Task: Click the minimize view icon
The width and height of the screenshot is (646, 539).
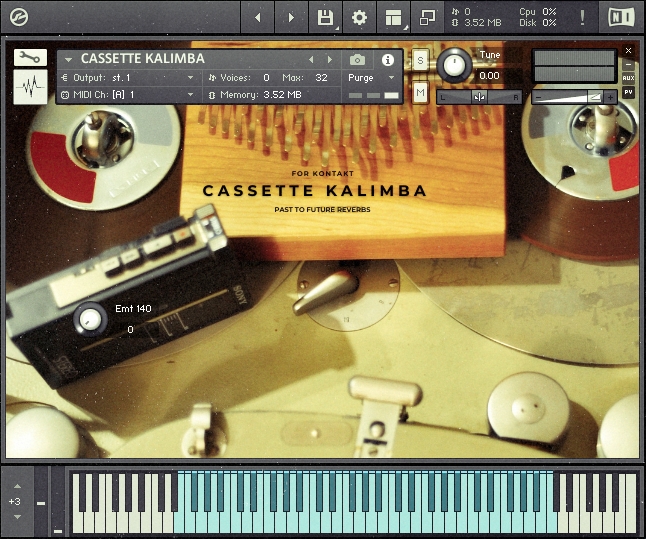Action: (x=427, y=17)
